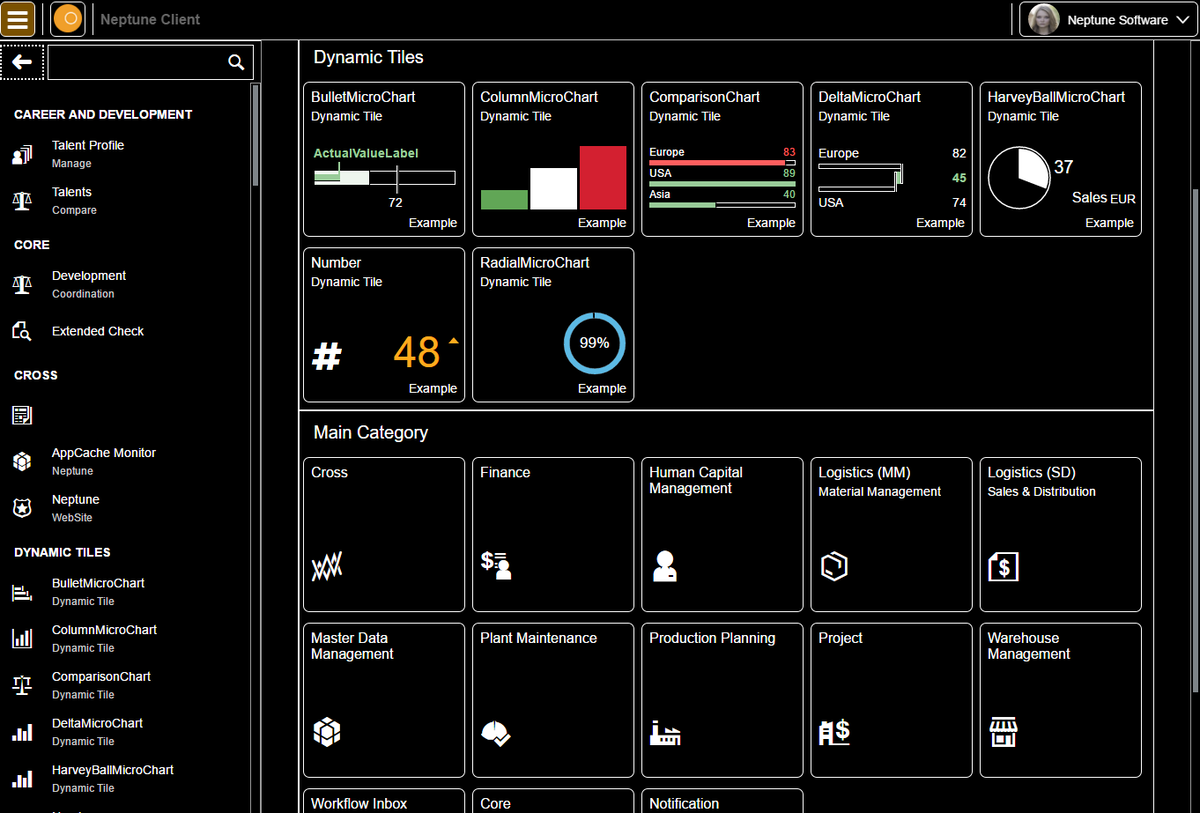Open the Extended Check entry
The image size is (1200, 813).
97,331
